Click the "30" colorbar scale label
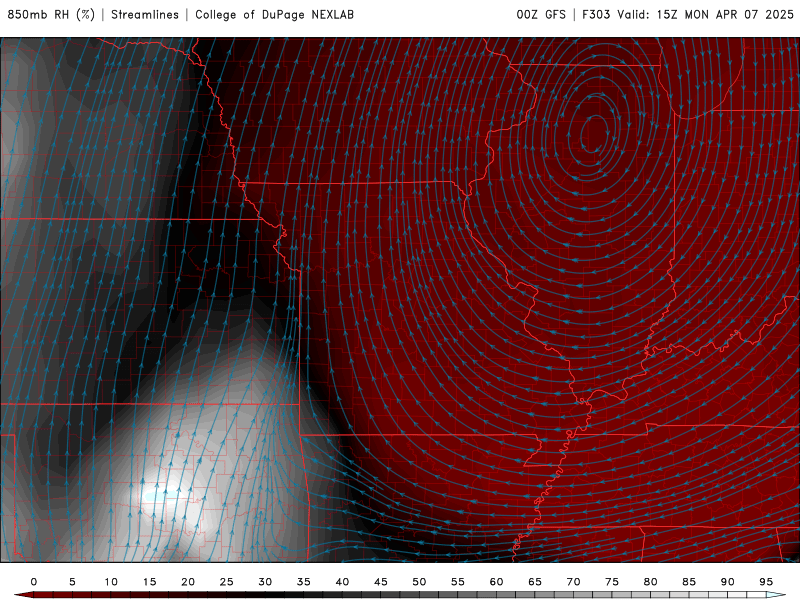The image size is (800, 600). [x=265, y=582]
